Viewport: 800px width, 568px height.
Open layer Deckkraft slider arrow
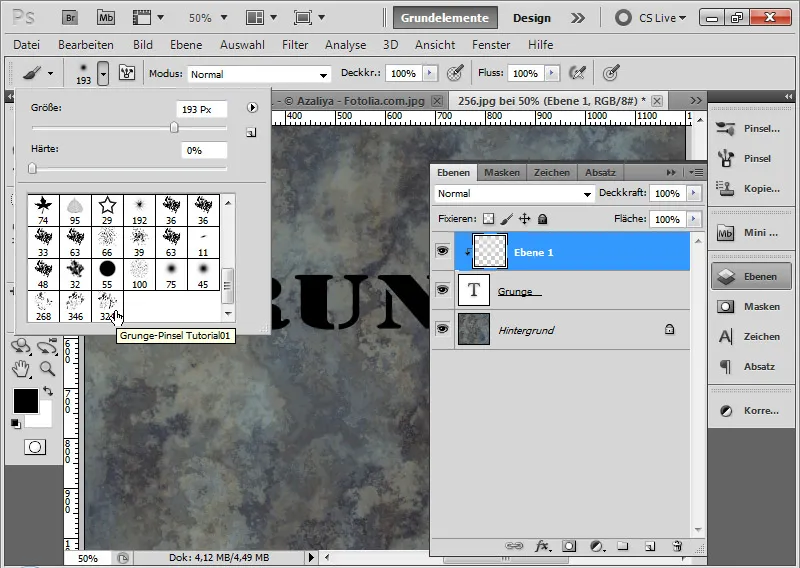[x=693, y=193]
